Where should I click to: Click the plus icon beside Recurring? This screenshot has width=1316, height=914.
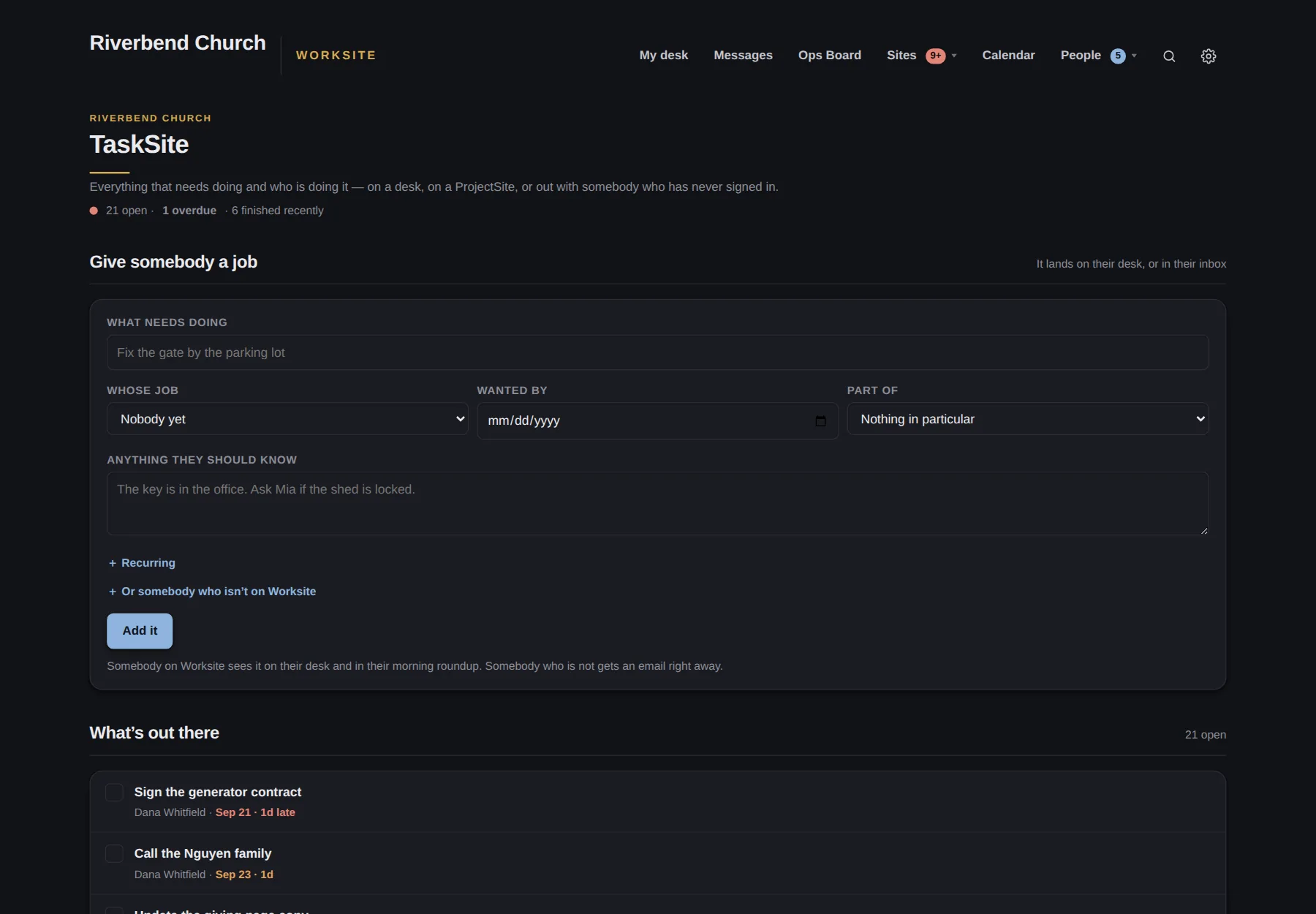click(x=113, y=563)
